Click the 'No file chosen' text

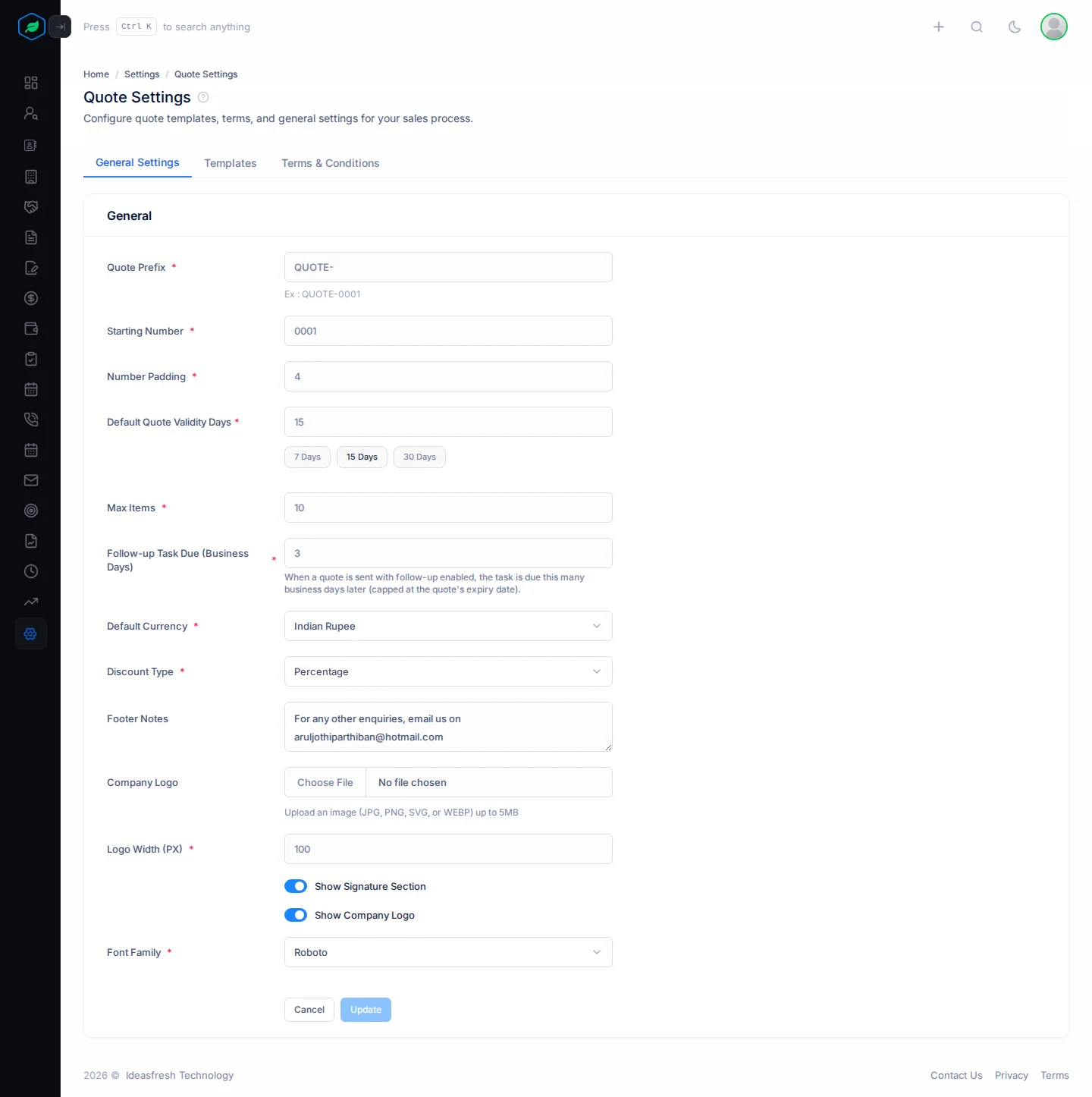click(413, 782)
